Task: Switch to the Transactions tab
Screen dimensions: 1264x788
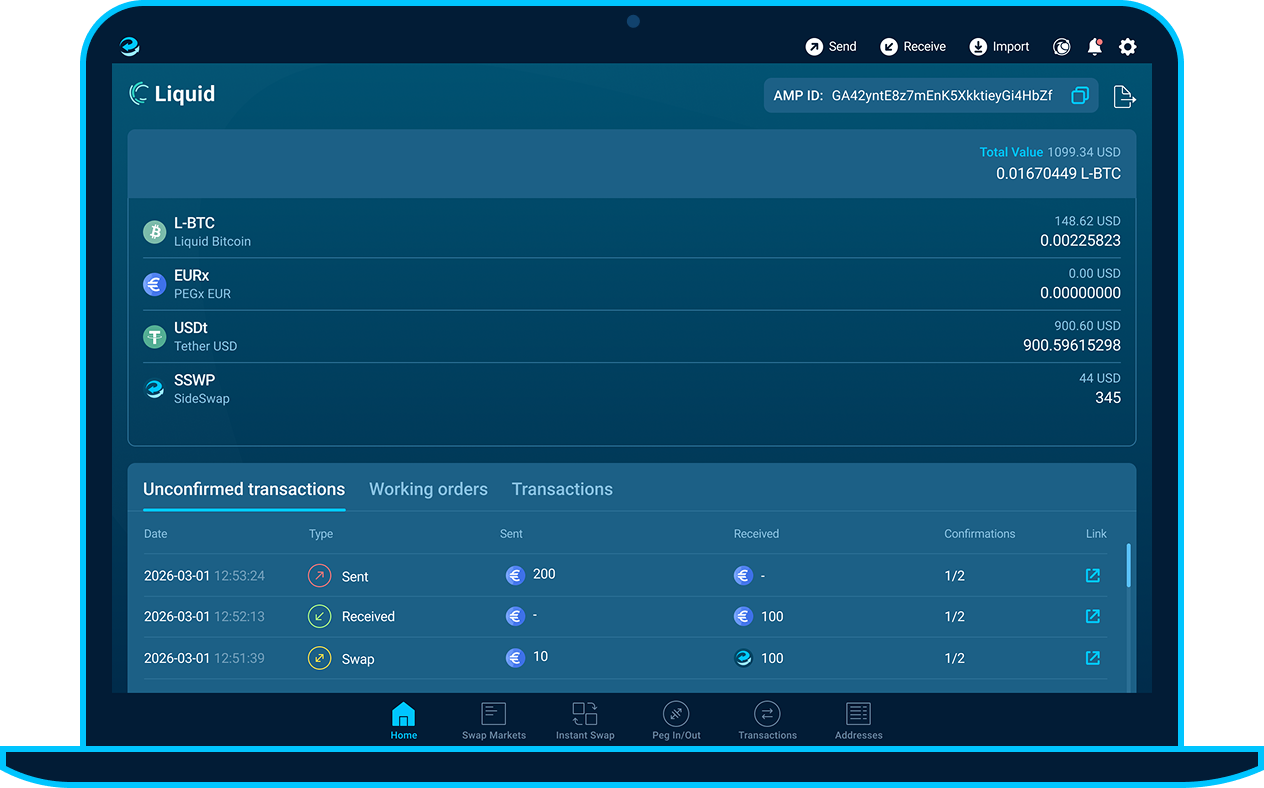Action: [x=562, y=489]
